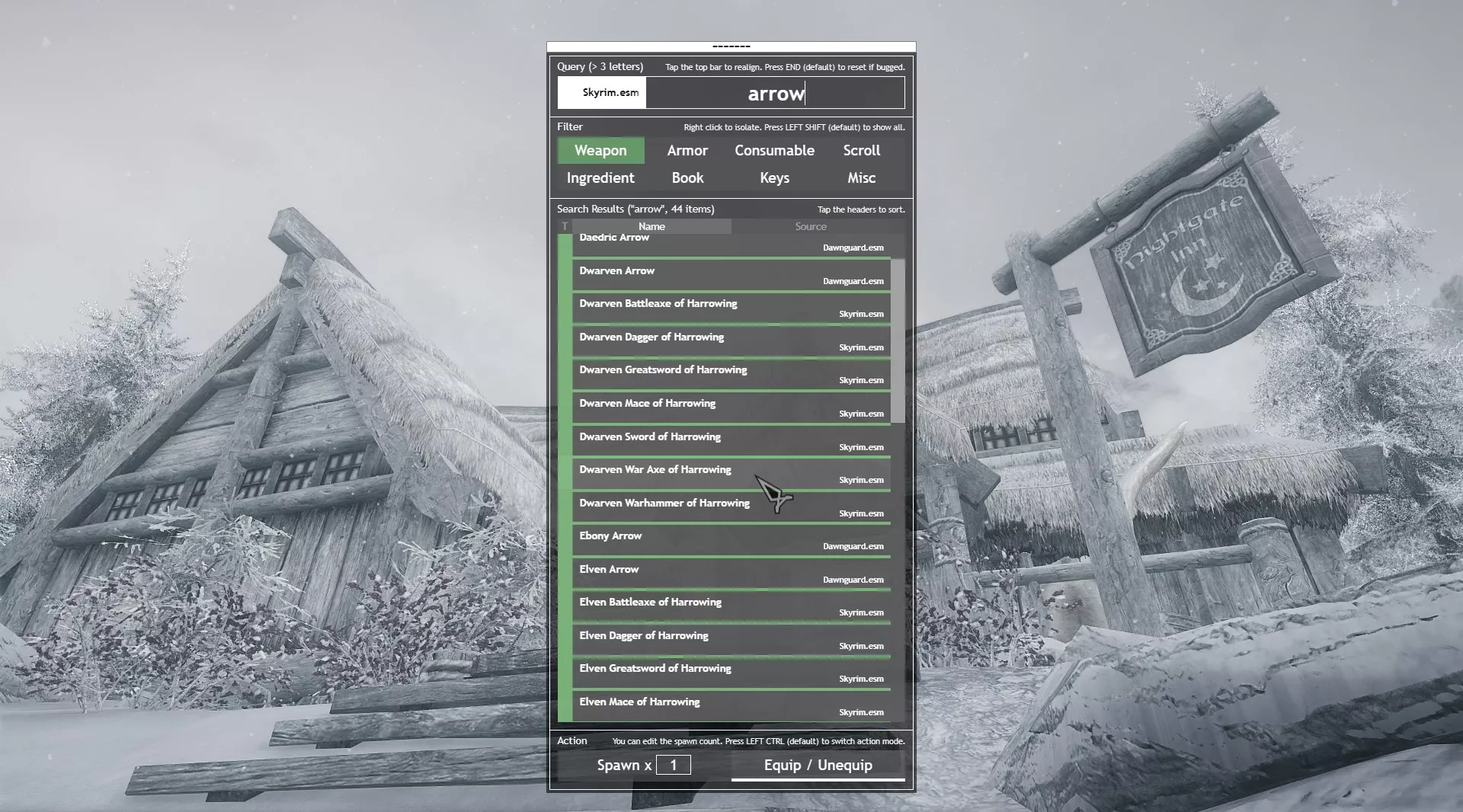1463x812 pixels.
Task: Toggle the Armor filter
Action: pos(687,151)
